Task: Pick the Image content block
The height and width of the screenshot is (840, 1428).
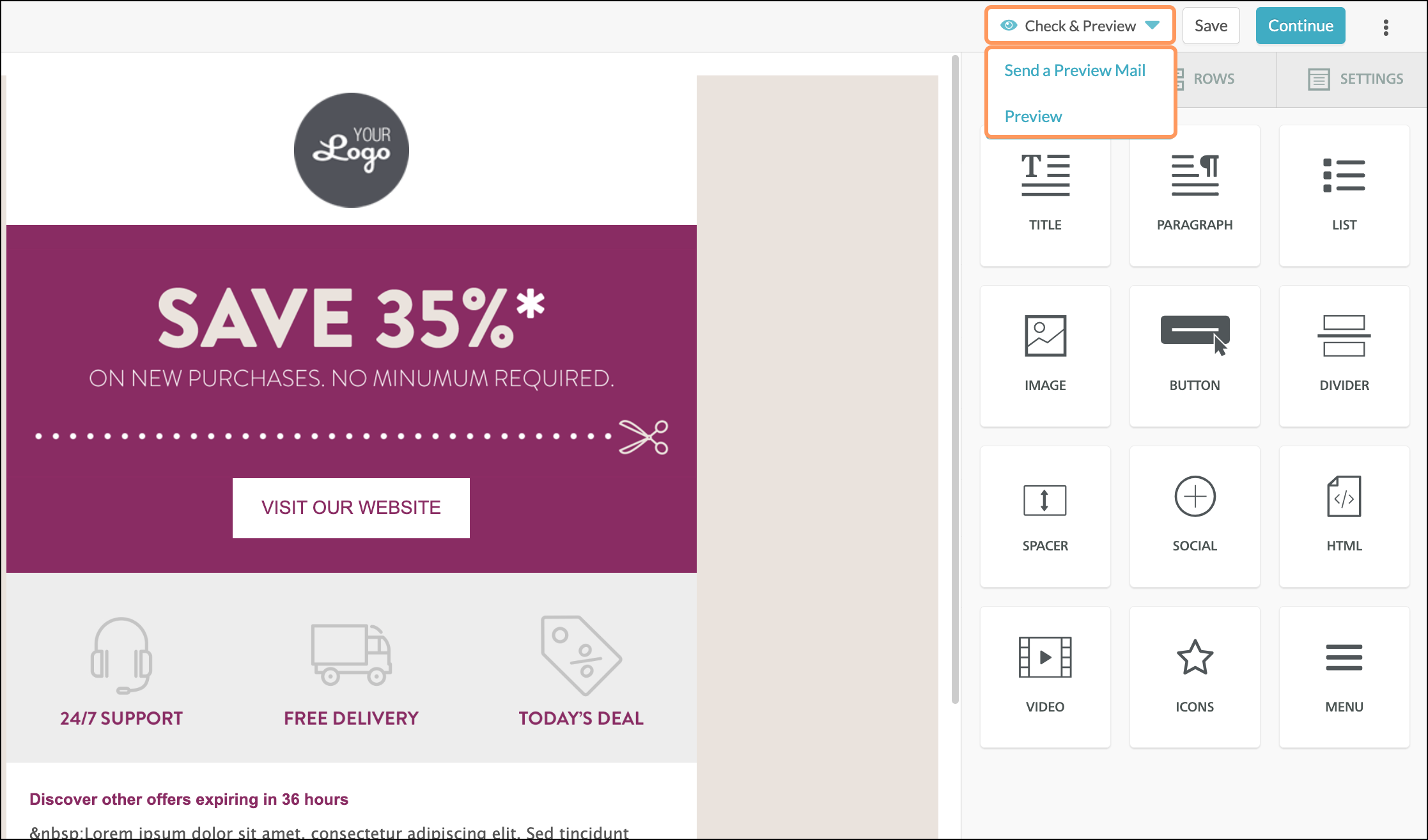Action: 1045,355
